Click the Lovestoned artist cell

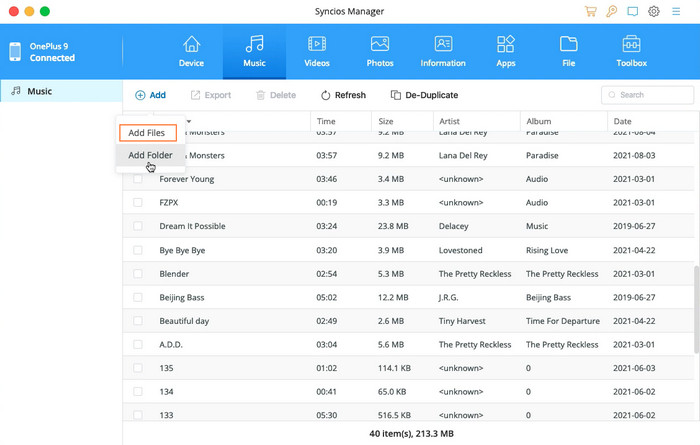(460, 250)
